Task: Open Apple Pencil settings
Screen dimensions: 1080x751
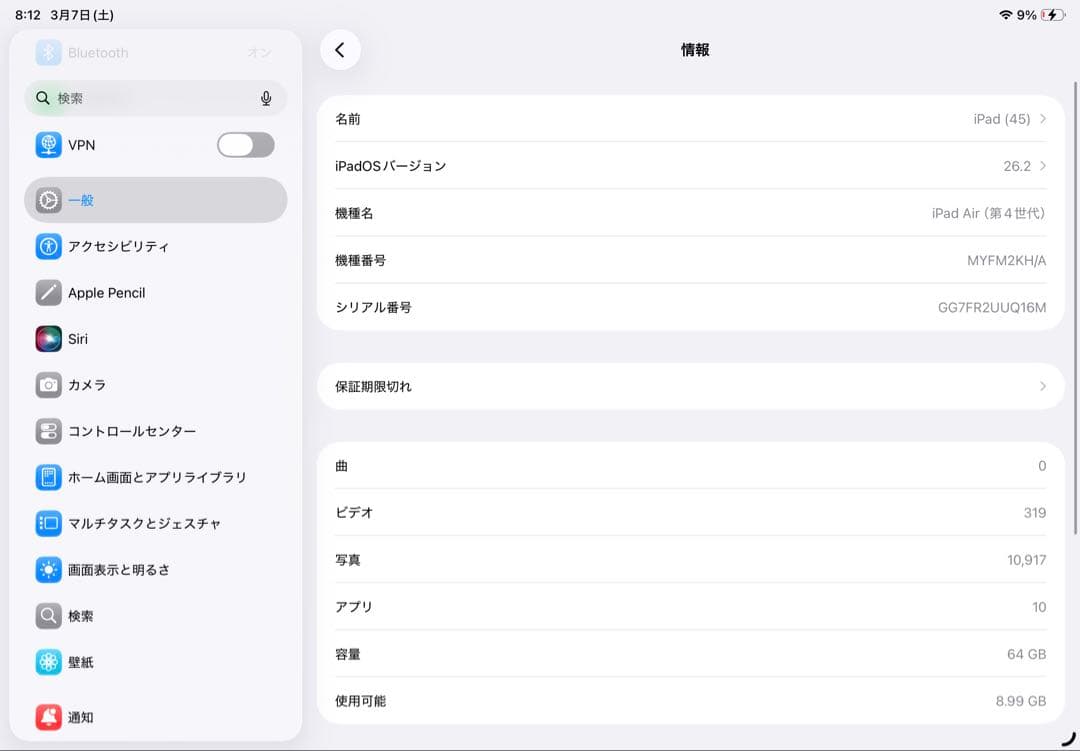Action: [x=156, y=293]
